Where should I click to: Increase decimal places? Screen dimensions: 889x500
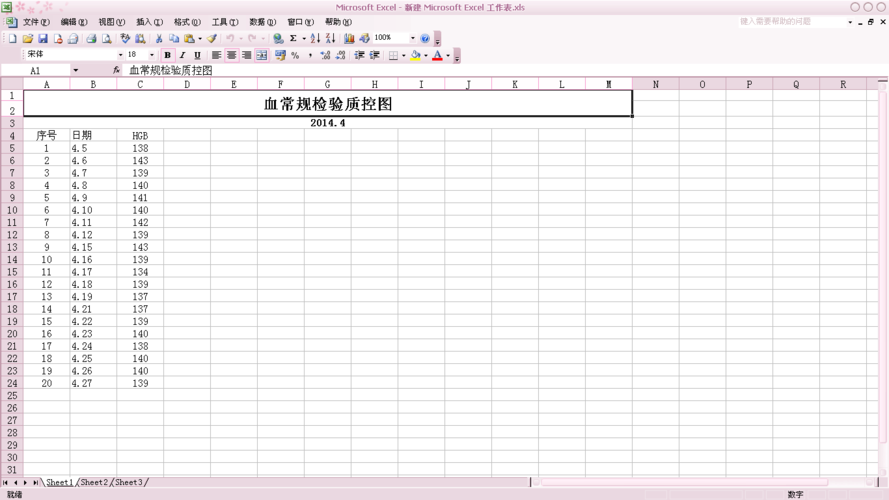[x=325, y=55]
